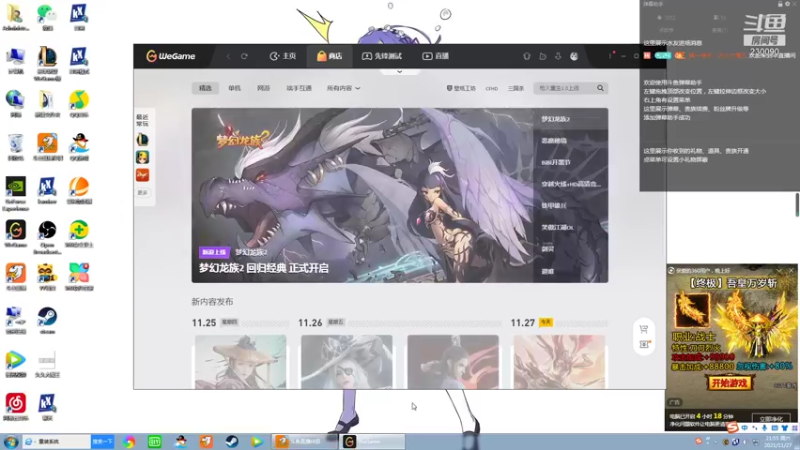
Task: Select the 网游 category
Action: tap(263, 88)
